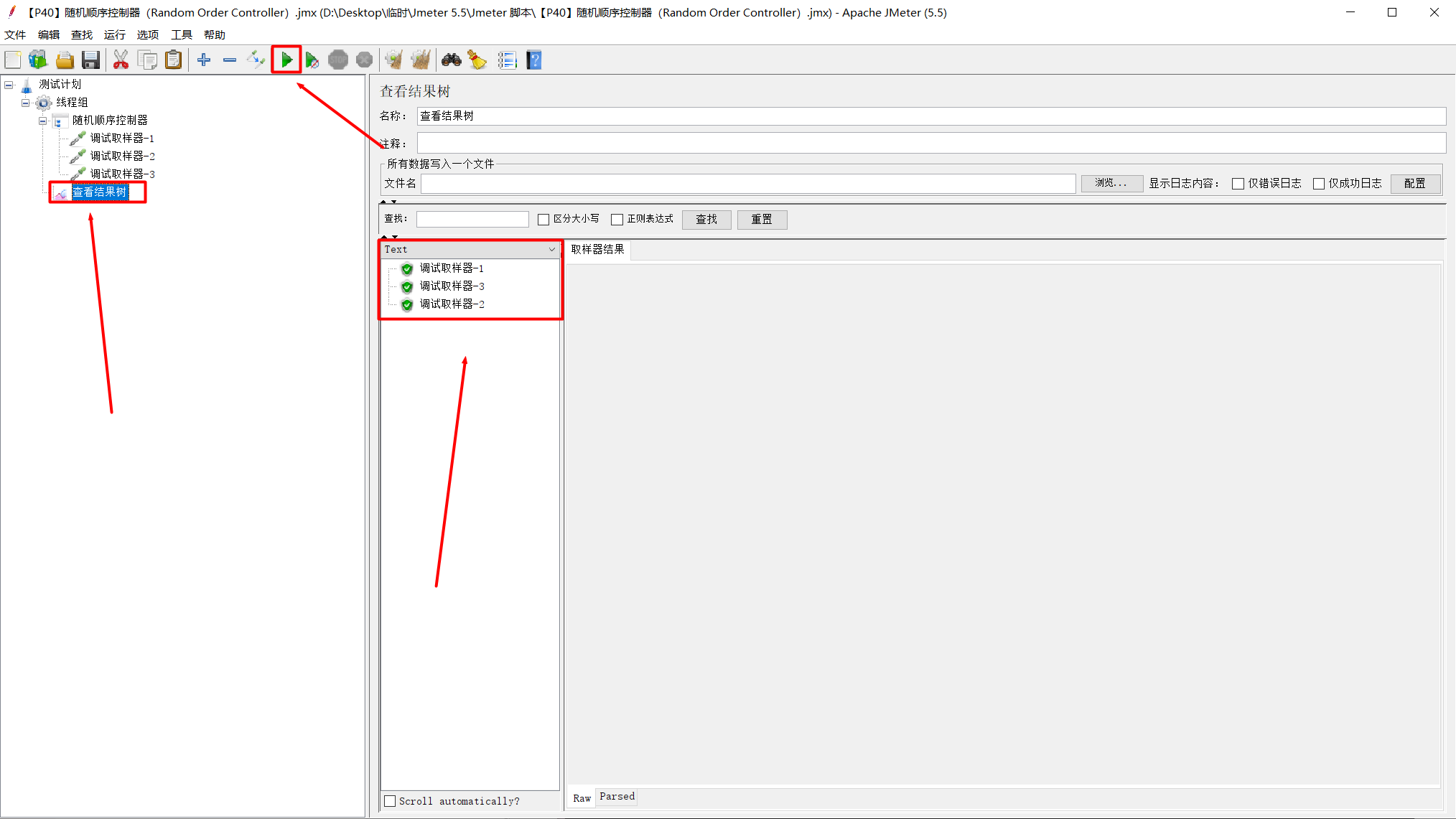Open the 选项 menu
This screenshot has height=819, width=1456.
click(148, 34)
